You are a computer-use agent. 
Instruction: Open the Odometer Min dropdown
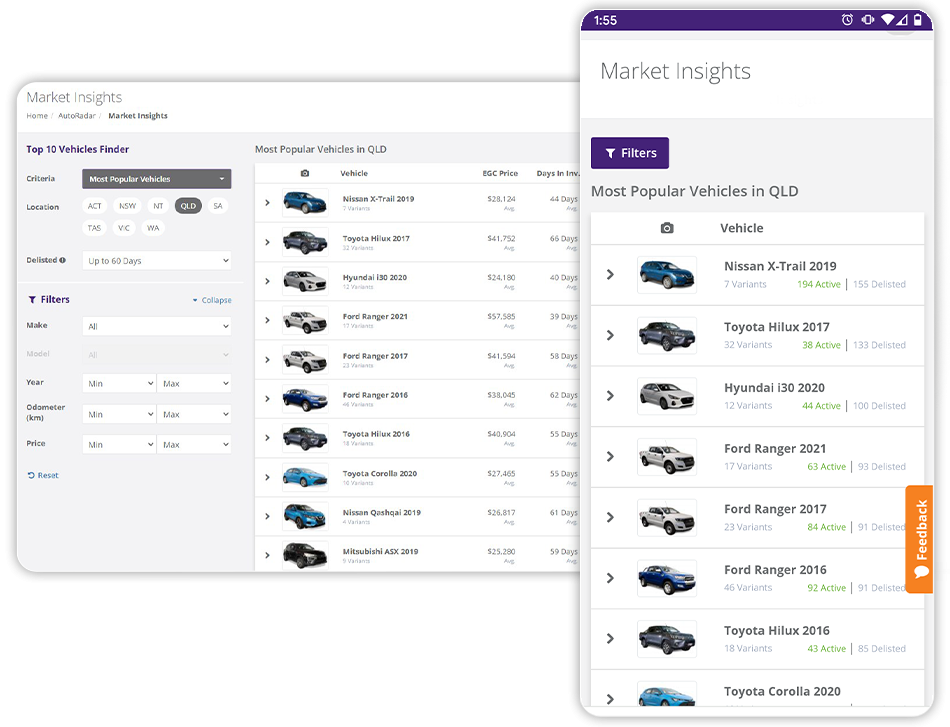point(119,414)
